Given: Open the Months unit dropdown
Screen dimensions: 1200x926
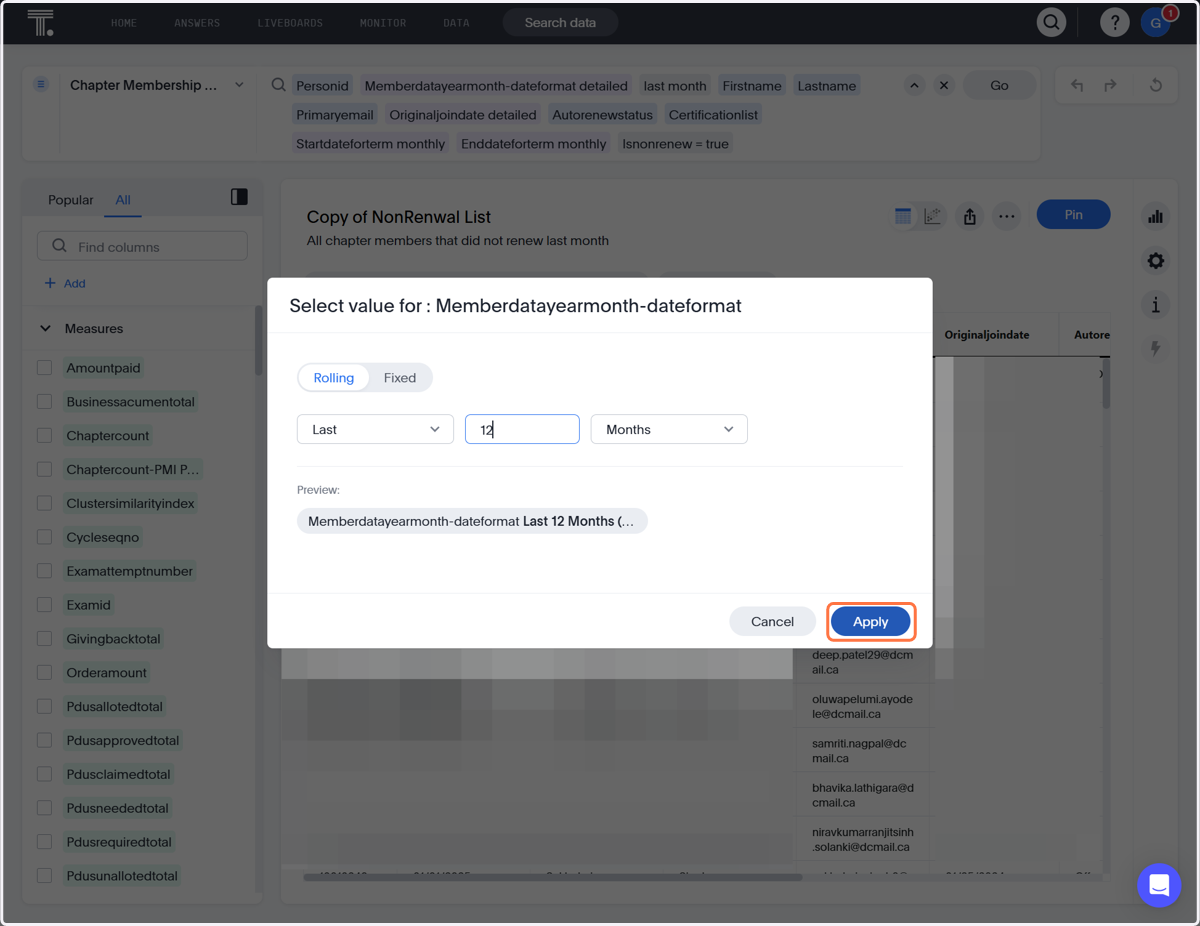Looking at the screenshot, I should click(669, 429).
